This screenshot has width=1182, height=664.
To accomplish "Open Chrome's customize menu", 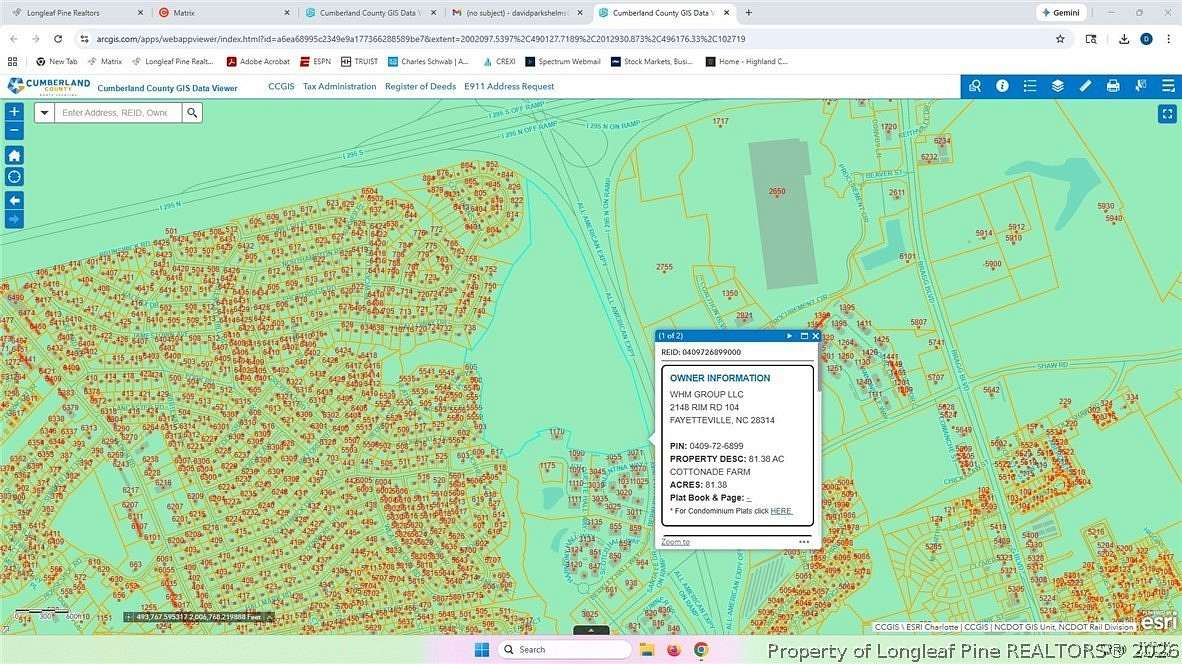I will click(x=1169, y=38).
